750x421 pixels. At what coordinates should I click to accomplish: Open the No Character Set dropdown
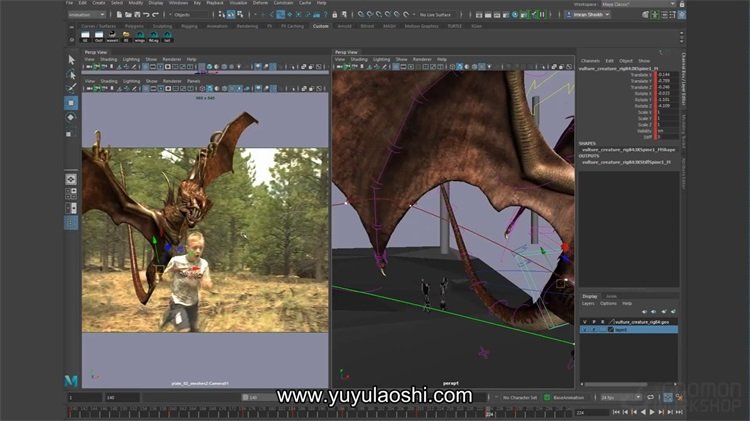click(519, 398)
